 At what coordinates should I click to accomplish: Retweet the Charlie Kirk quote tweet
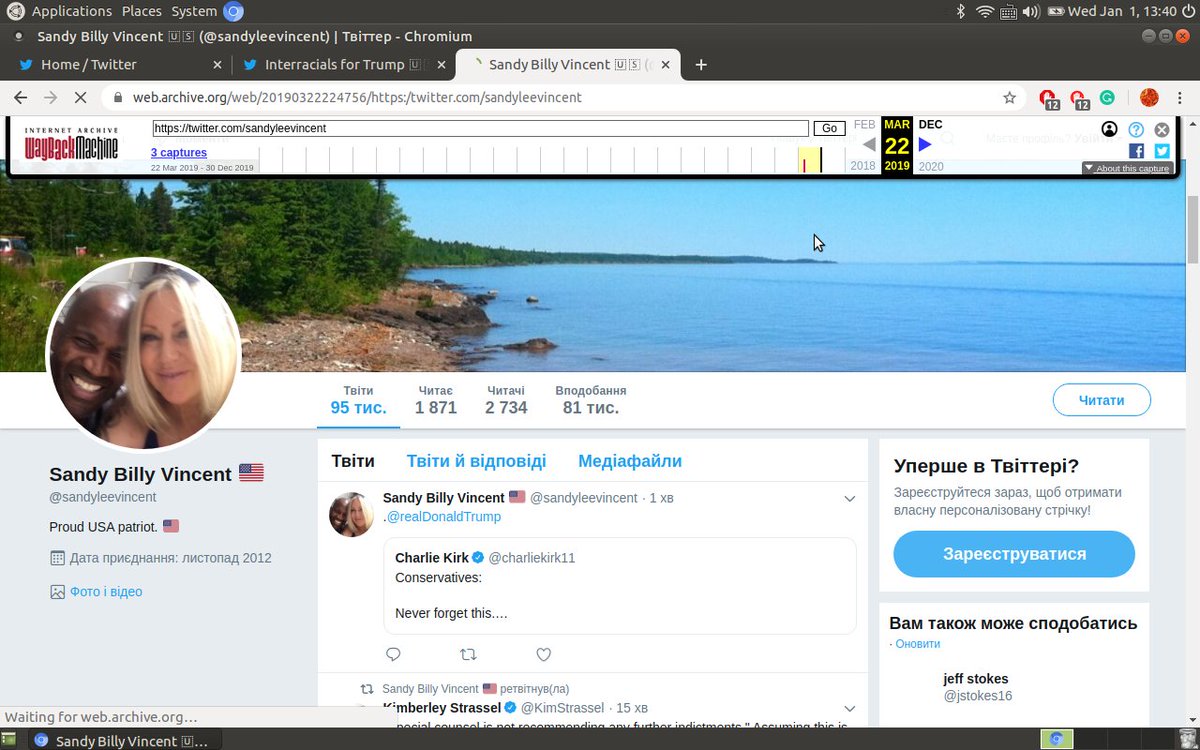click(x=468, y=654)
